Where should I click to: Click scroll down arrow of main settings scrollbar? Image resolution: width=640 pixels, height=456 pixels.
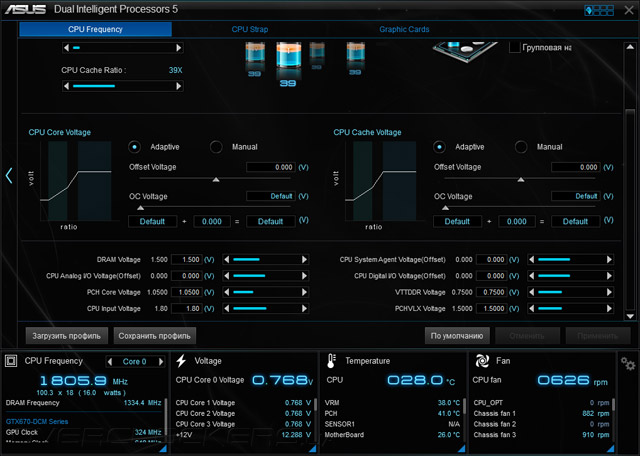[x=630, y=316]
